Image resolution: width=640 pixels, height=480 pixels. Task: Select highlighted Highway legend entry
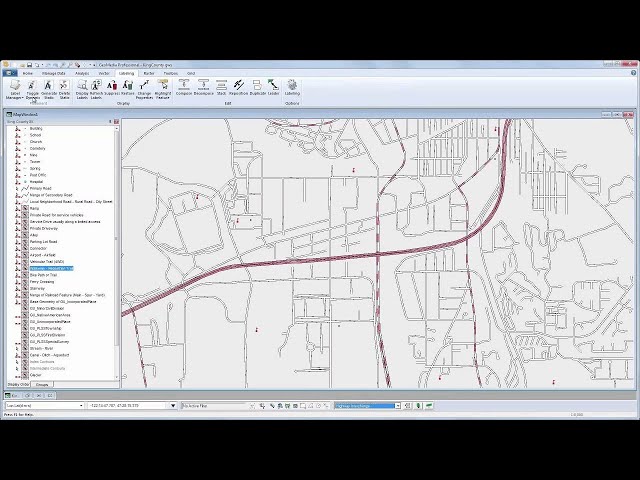coord(52,269)
